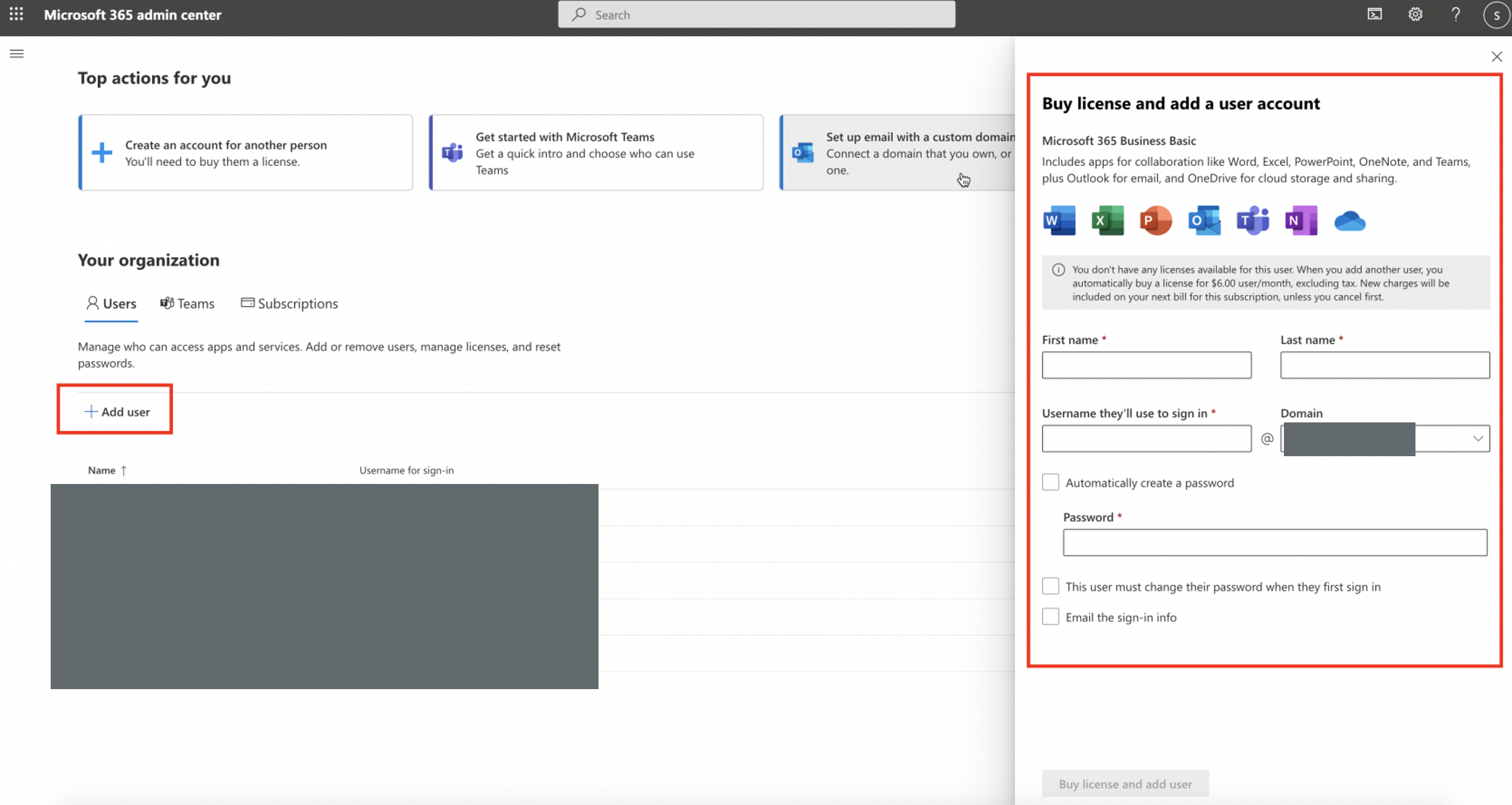Open the navigation hamburger menu
Screen dimensions: 1512x805
tap(17, 53)
